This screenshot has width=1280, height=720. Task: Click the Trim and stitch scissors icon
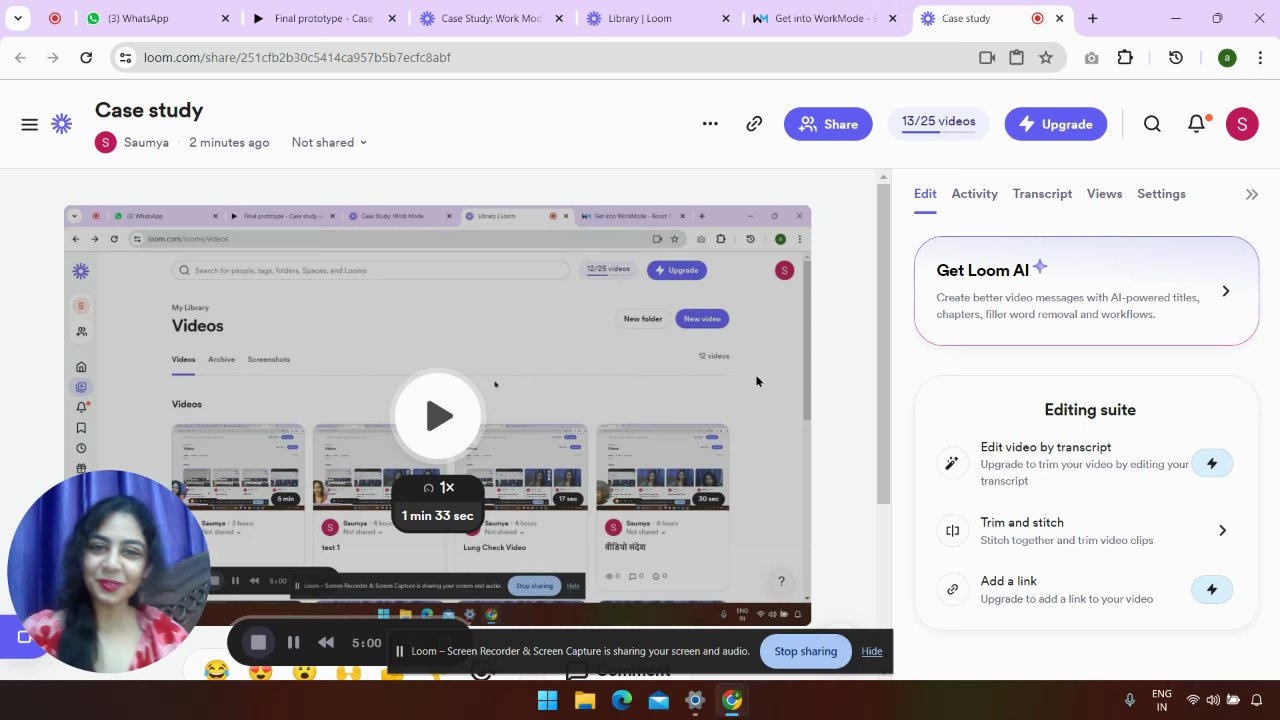(952, 531)
